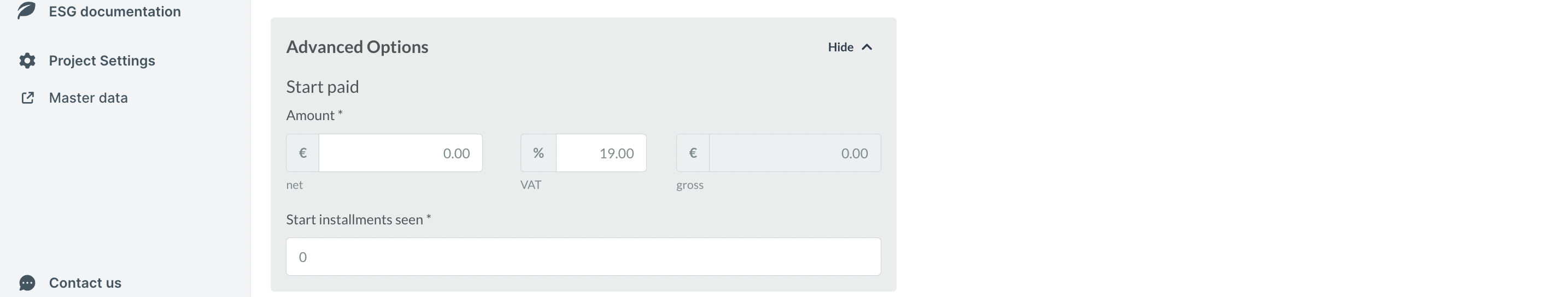The width and height of the screenshot is (1568, 297).
Task: Open the ESG documentation menu item
Action: click(114, 11)
